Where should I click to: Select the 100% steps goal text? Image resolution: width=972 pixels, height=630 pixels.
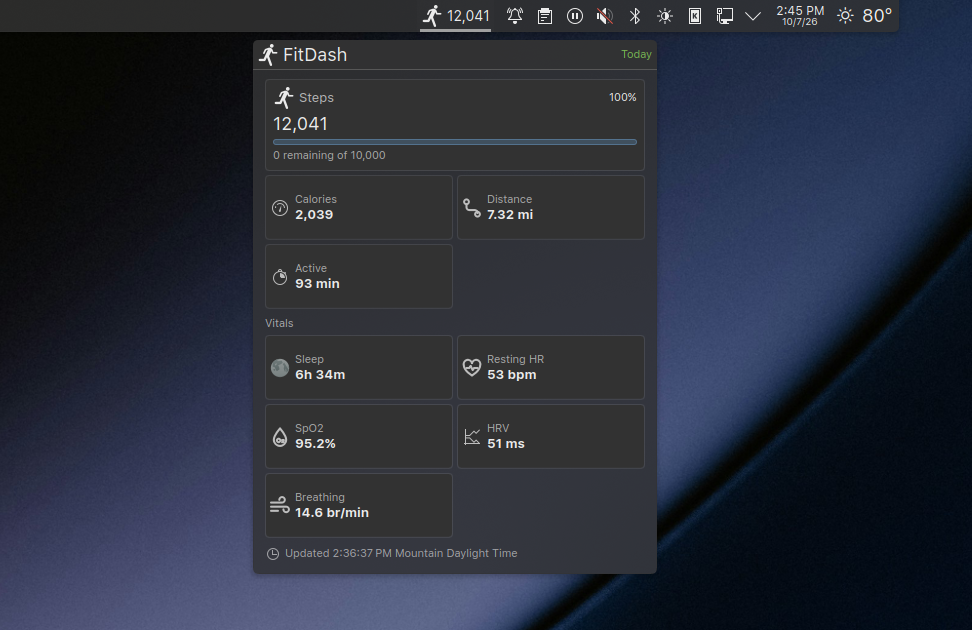(622, 97)
